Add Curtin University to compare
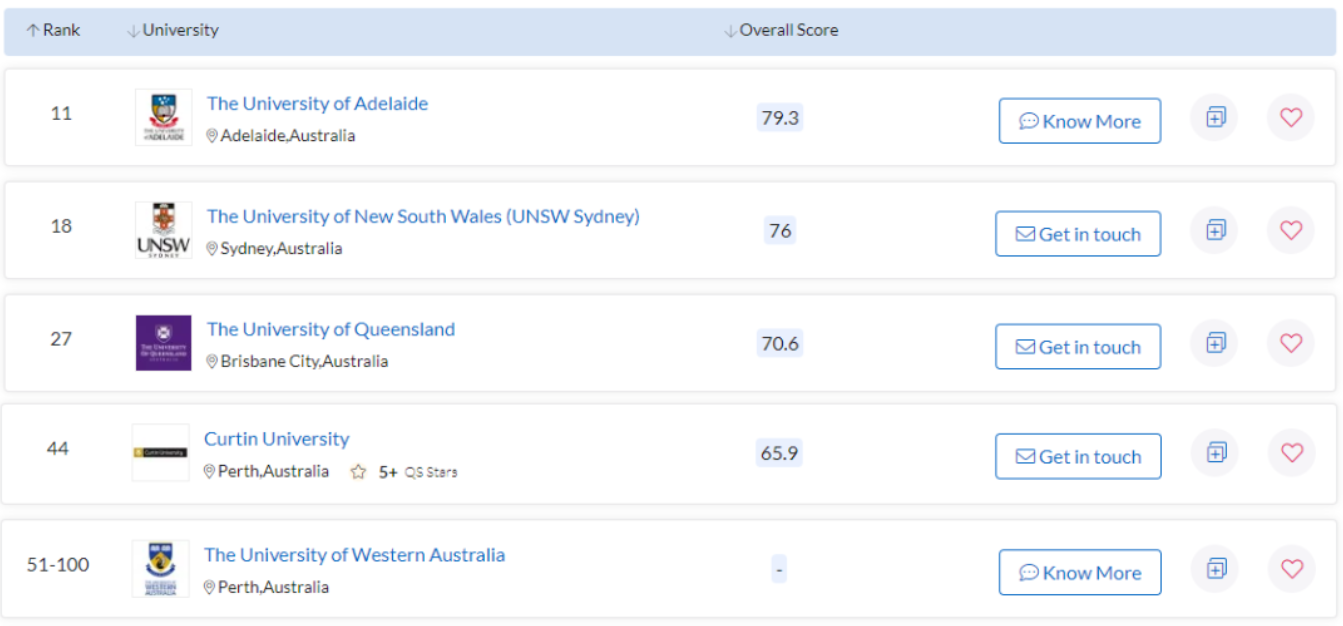1343x626 pixels. (1214, 453)
